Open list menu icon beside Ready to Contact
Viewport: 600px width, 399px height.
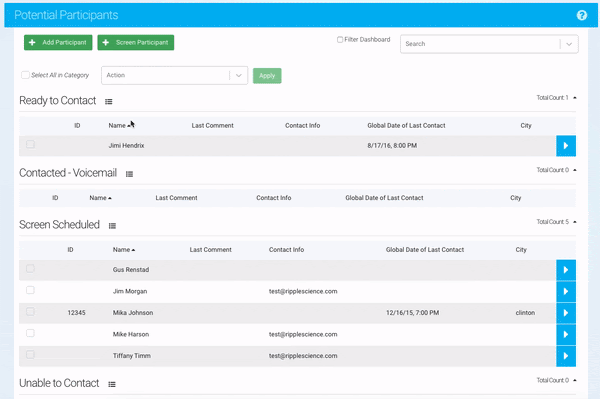click(x=109, y=102)
